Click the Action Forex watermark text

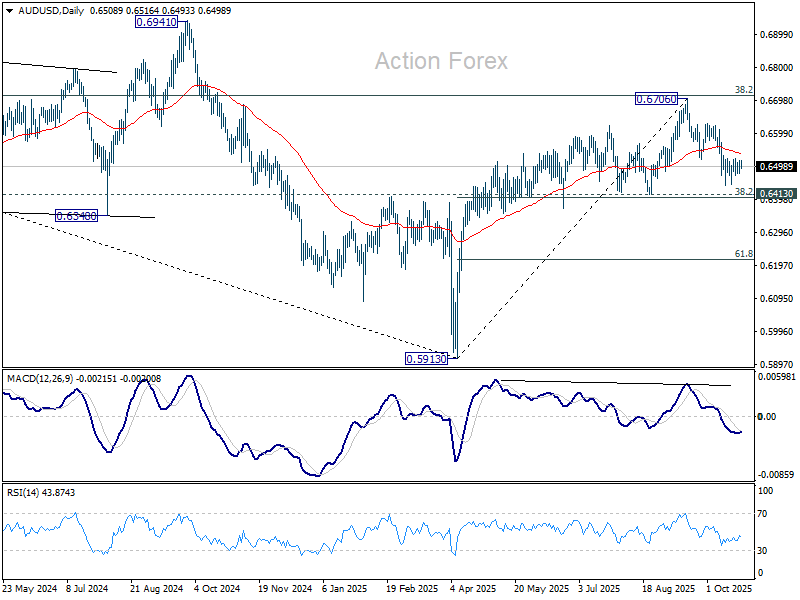[441, 61]
